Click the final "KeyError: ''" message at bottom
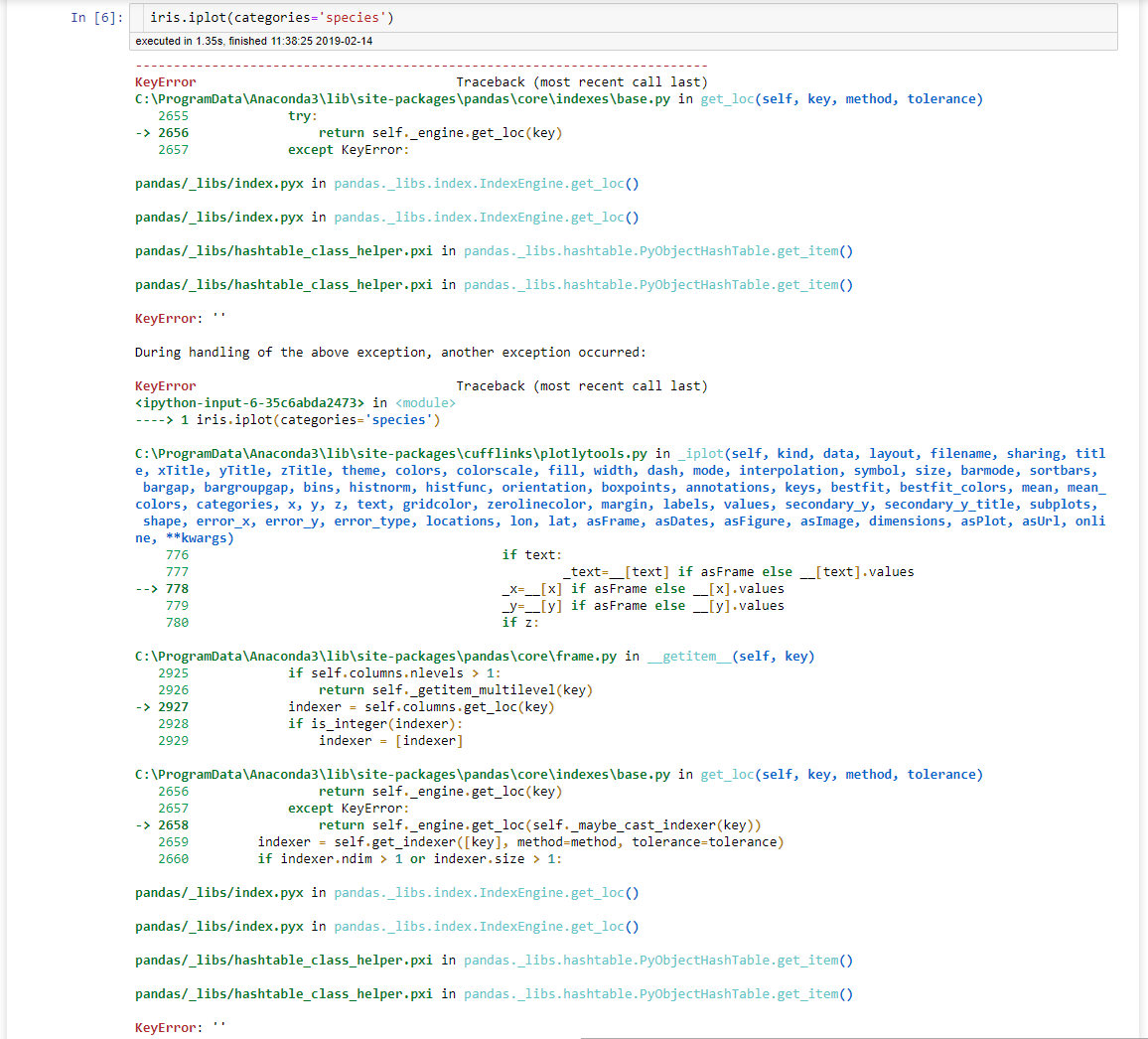 [x=180, y=1027]
